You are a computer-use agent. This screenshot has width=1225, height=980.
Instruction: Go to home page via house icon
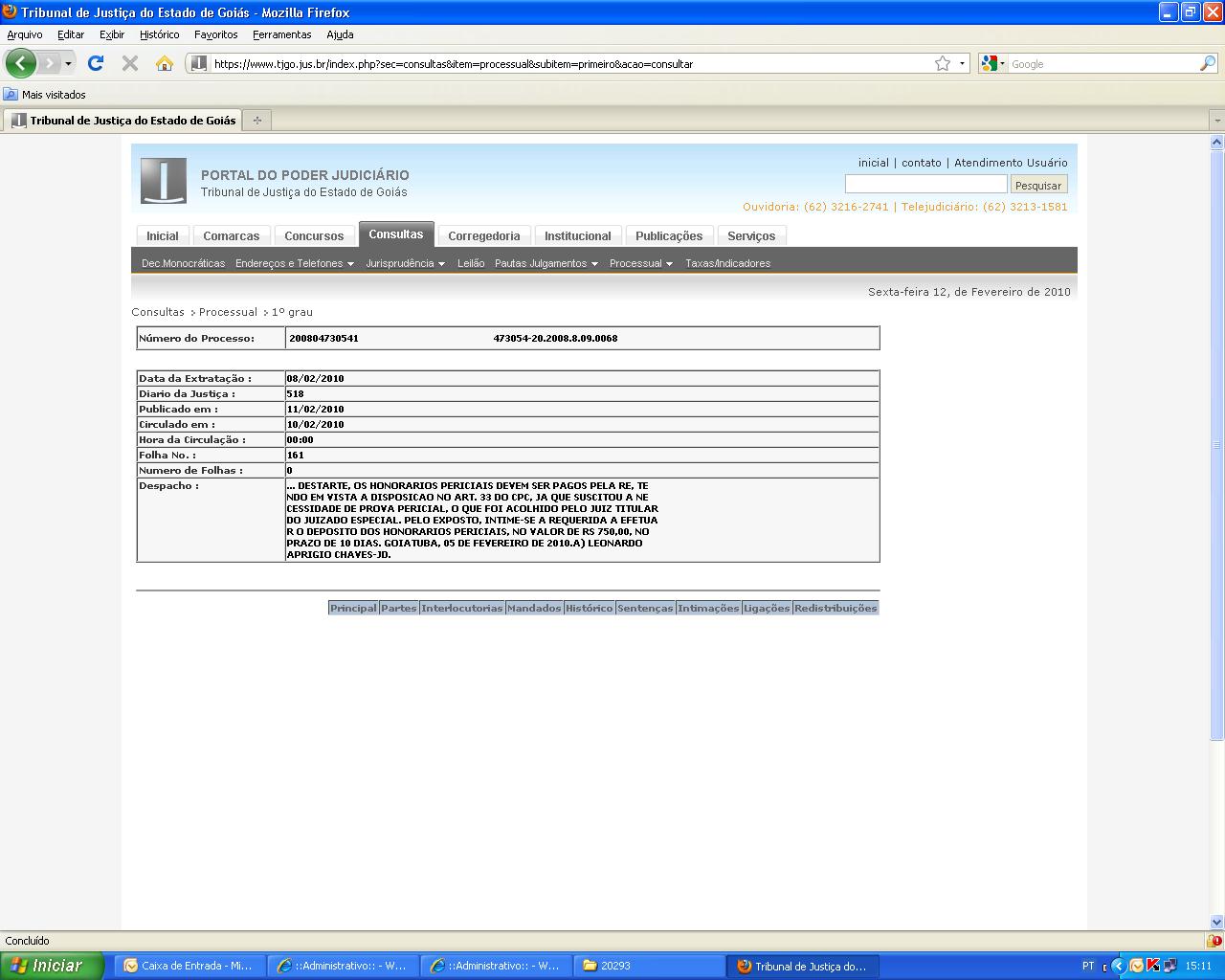tap(165, 63)
